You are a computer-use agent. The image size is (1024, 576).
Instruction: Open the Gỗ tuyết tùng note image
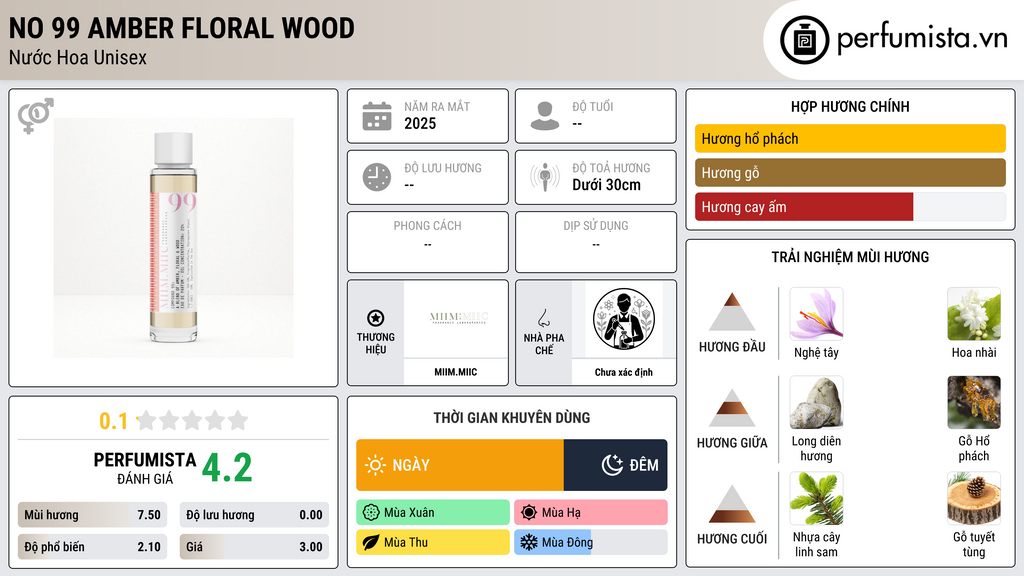(974, 499)
